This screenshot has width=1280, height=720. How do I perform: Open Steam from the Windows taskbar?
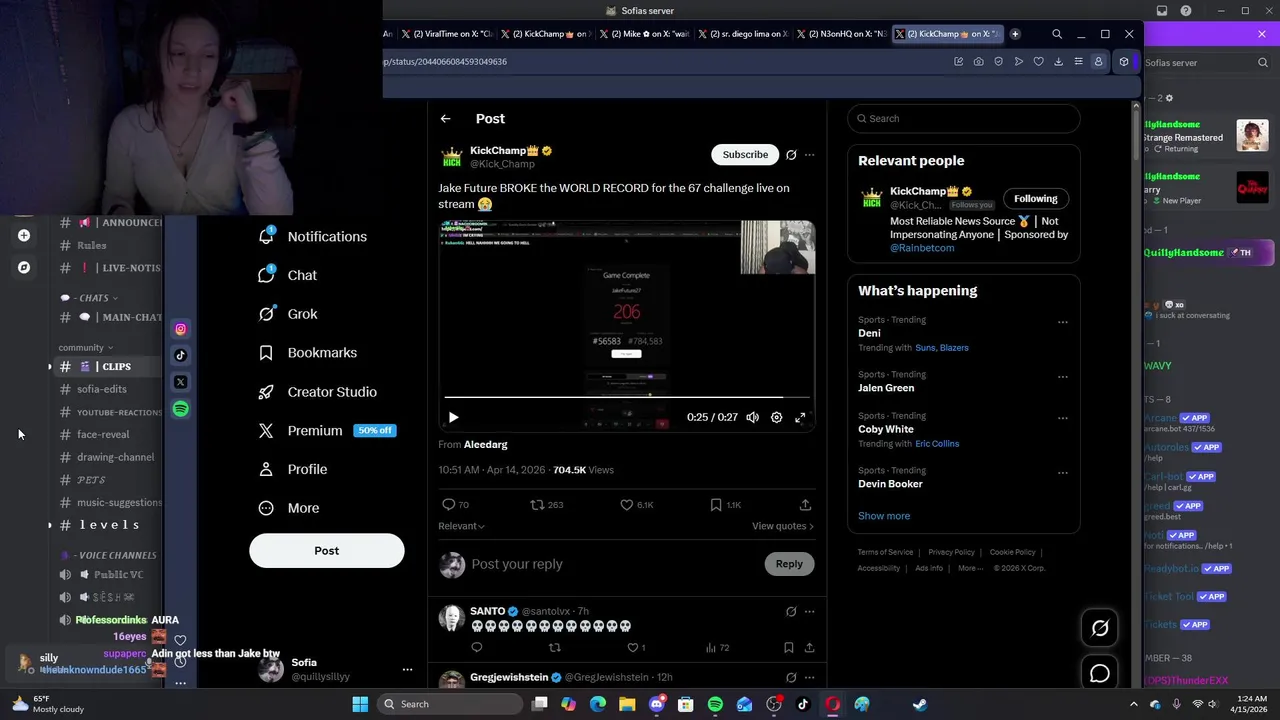point(919,704)
